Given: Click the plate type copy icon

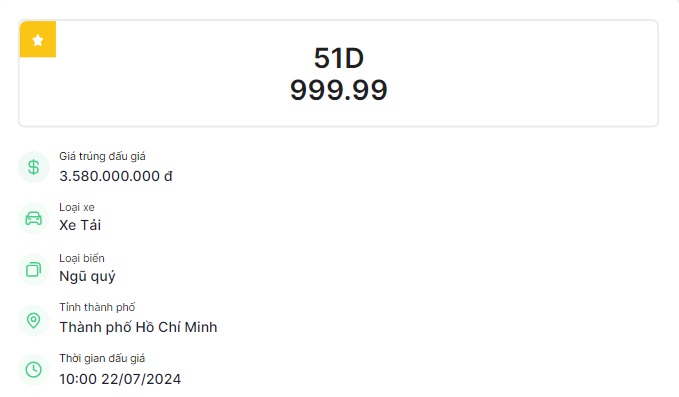Looking at the screenshot, I should (33, 270).
